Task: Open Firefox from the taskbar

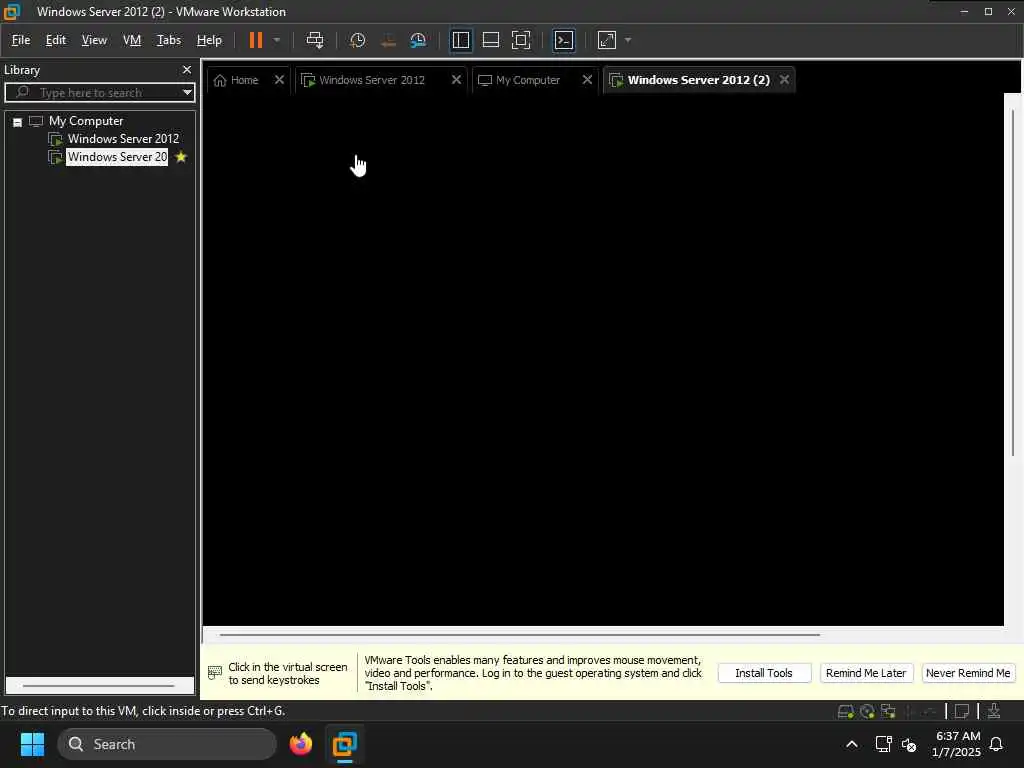Action: click(301, 744)
